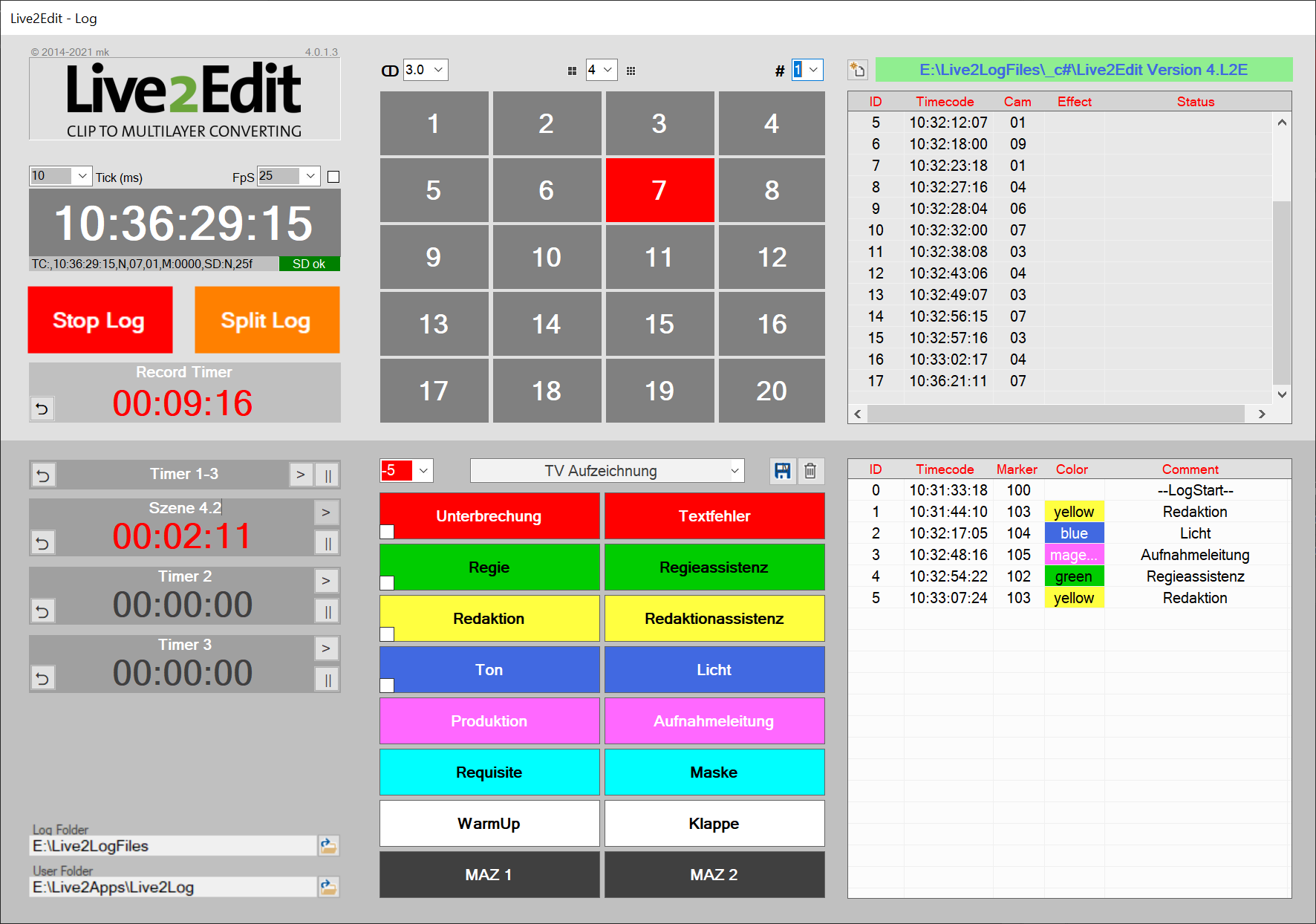The height and width of the screenshot is (924, 1316).
Task: Save the marker preset with the floppy icon
Action: pyautogui.click(x=782, y=470)
